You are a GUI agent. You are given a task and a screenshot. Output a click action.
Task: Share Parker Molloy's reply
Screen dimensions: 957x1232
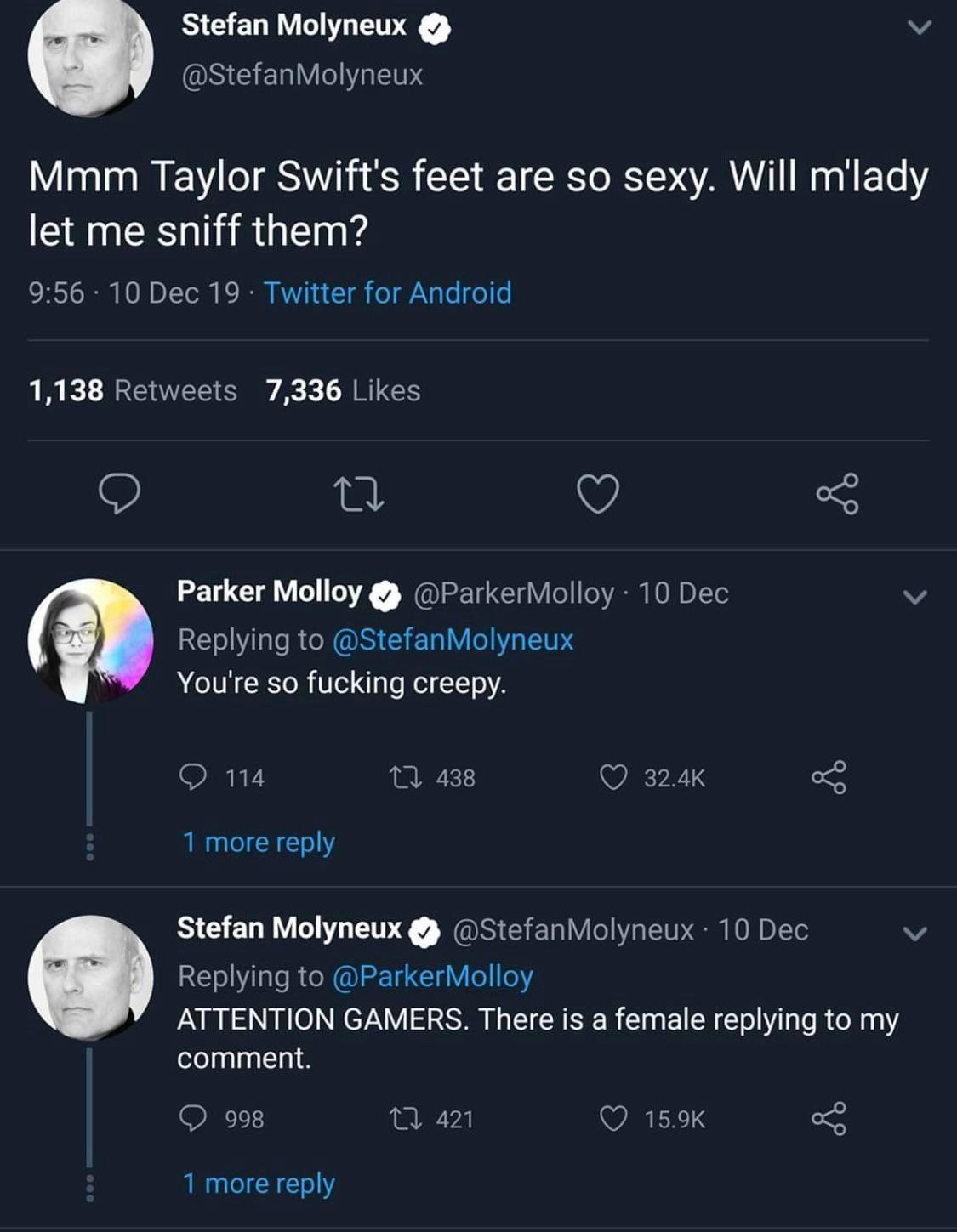coord(829,777)
